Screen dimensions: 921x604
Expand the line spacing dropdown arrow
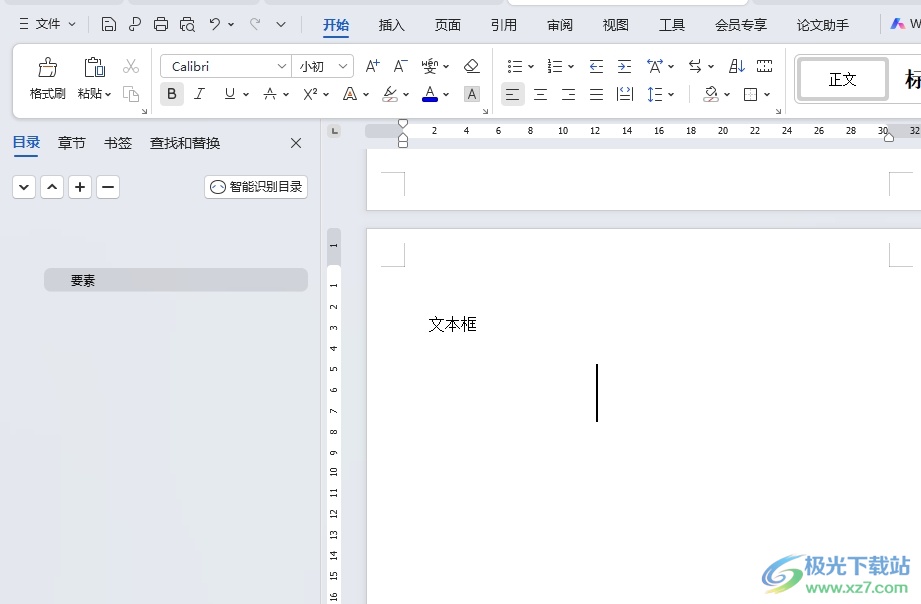click(x=671, y=94)
